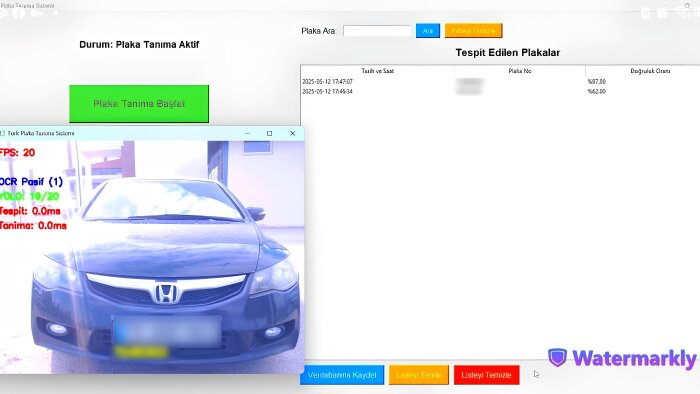Click the Plaka No column header

520,71
